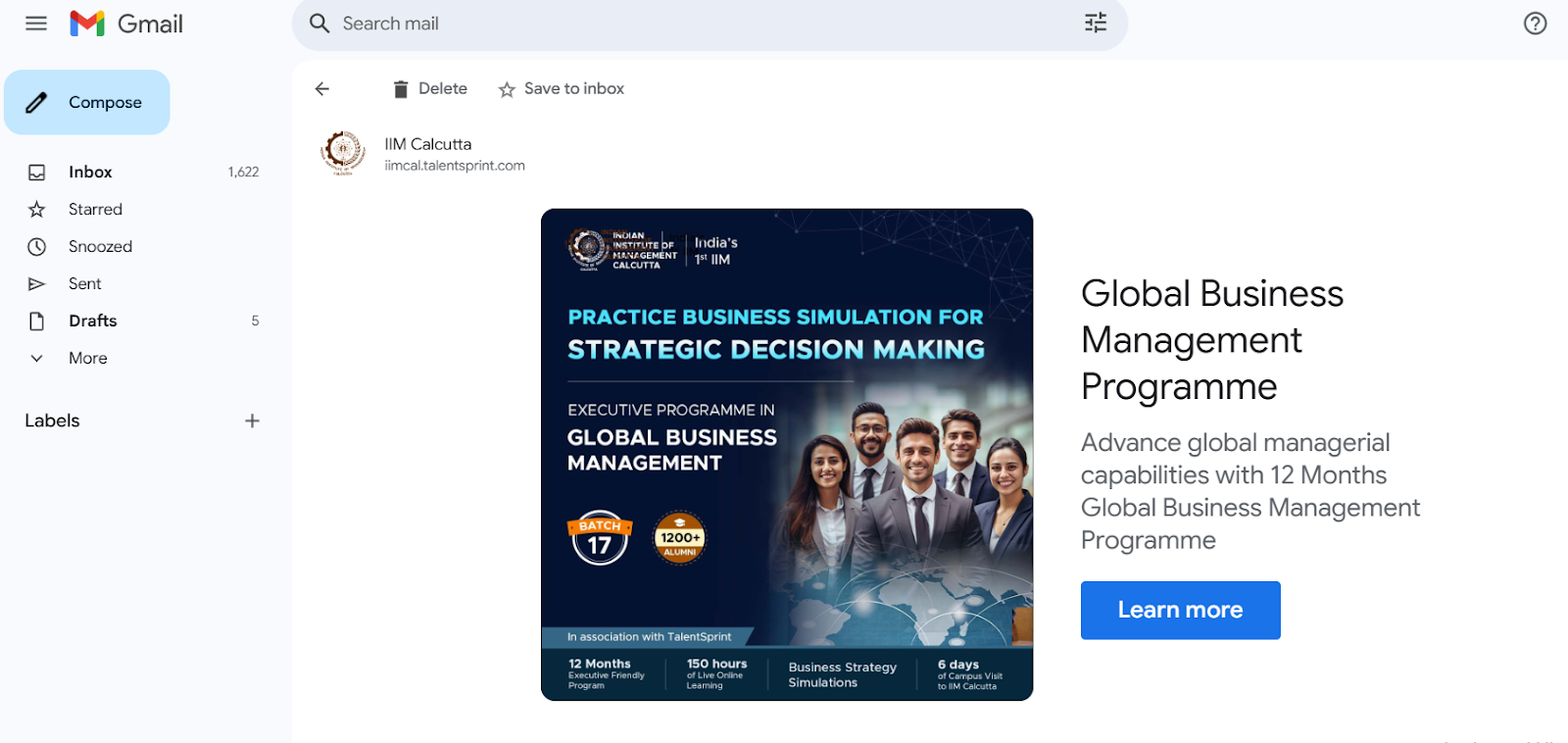The width and height of the screenshot is (1568, 743).
Task: Click the Drafts count 5
Action: point(255,322)
